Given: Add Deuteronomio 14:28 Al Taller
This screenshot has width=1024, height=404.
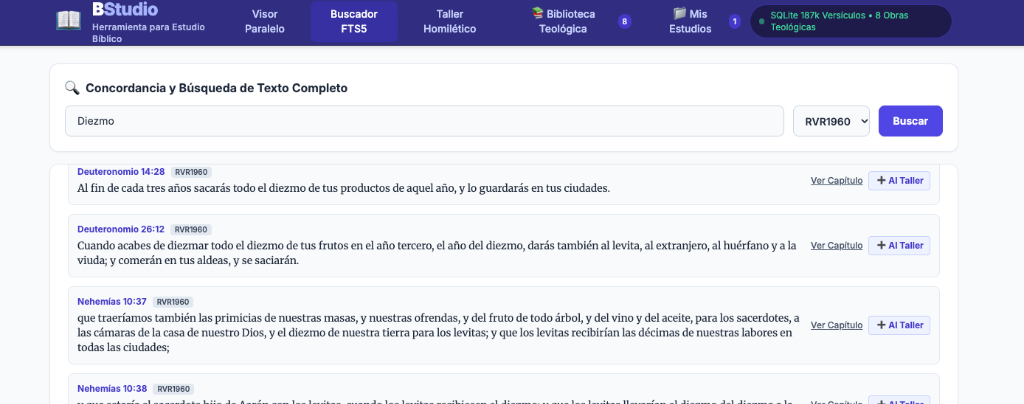Looking at the screenshot, I should pos(899,181).
